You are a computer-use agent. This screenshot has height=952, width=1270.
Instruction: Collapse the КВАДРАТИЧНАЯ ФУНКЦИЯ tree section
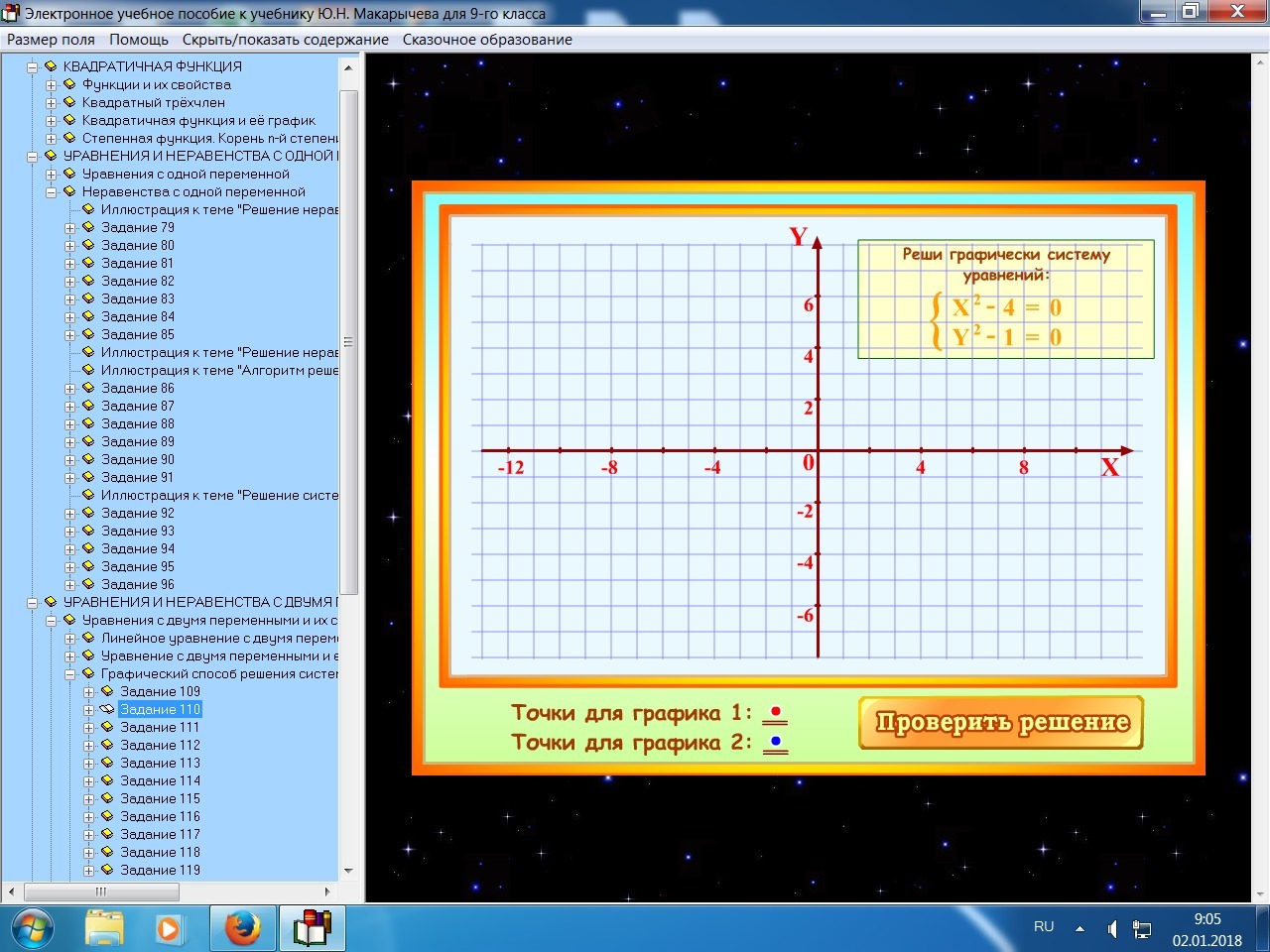click(x=32, y=67)
